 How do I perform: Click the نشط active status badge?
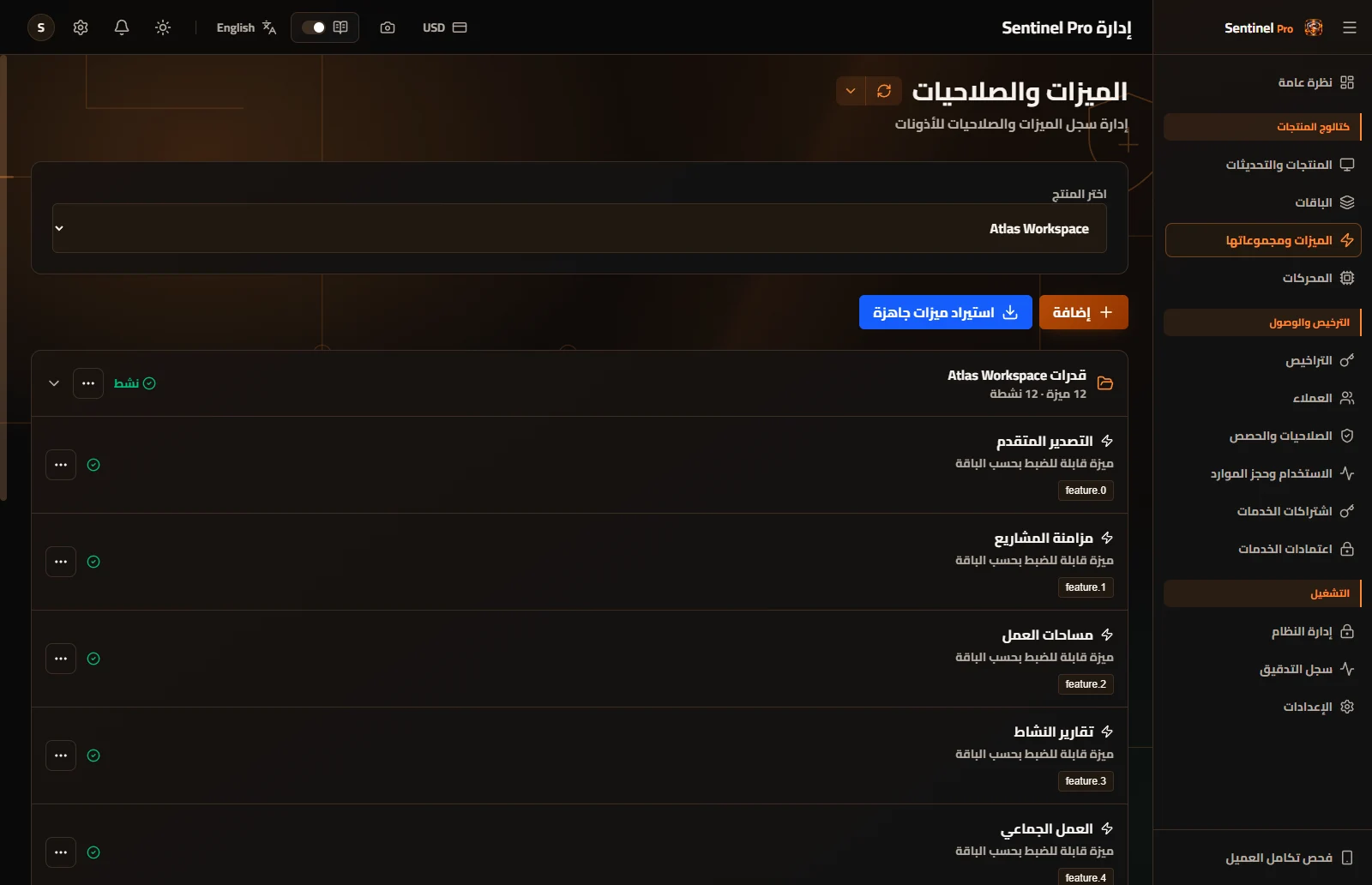pos(135,383)
